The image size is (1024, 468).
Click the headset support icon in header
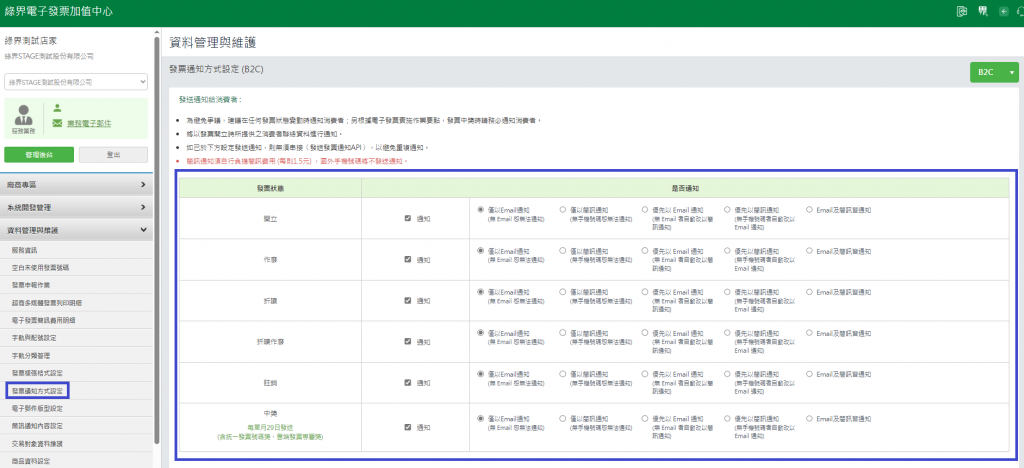tap(1021, 11)
